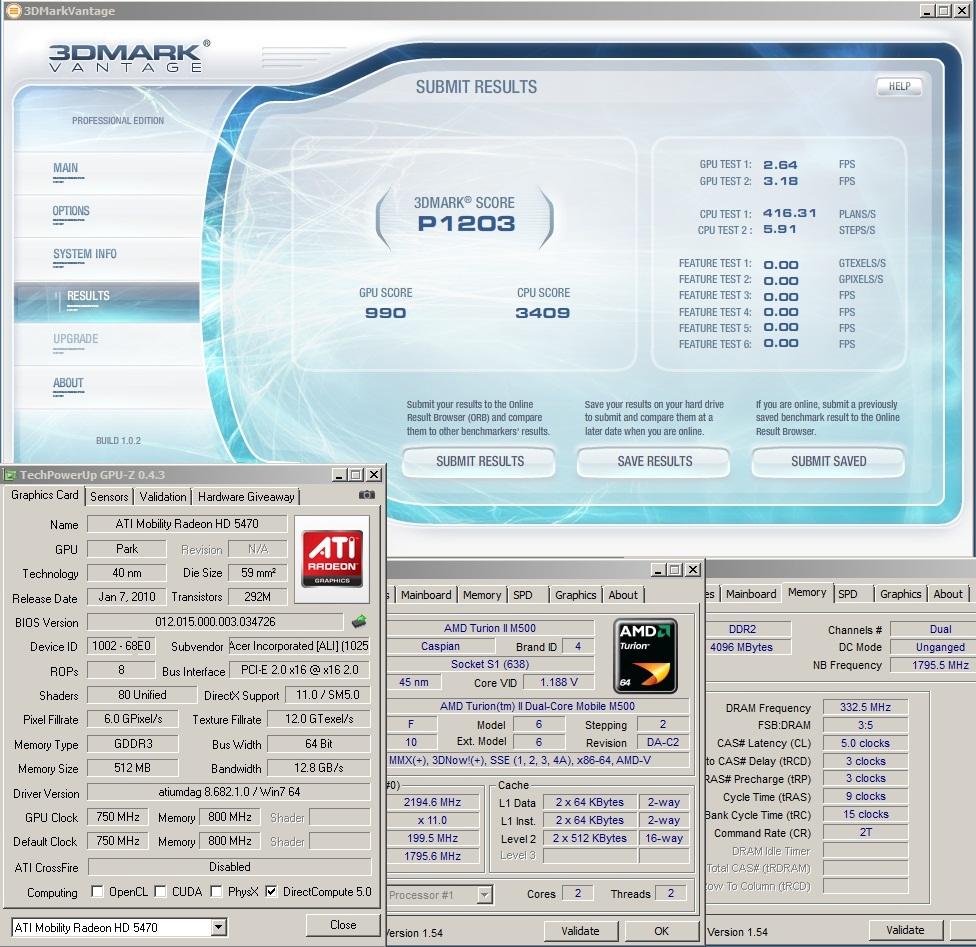Click the Level 2 cache 2 x 512 KBytes value
The height and width of the screenshot is (947, 976).
pyautogui.click(x=589, y=838)
